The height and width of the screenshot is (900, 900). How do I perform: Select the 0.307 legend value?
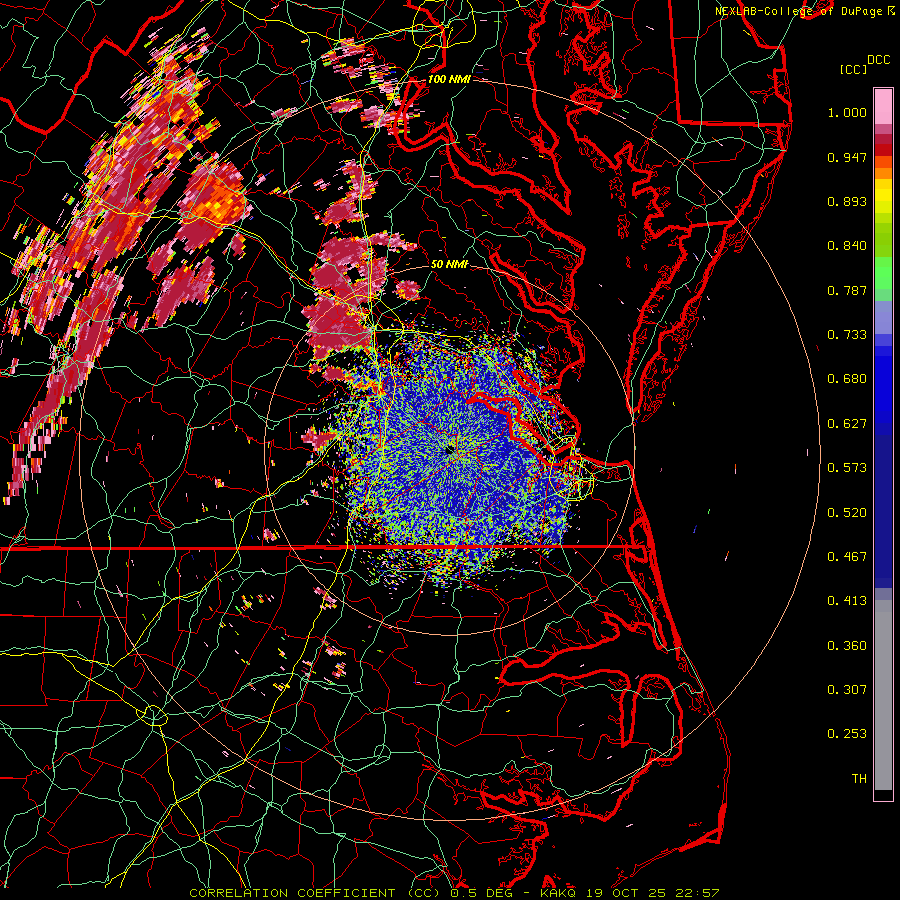click(x=847, y=690)
